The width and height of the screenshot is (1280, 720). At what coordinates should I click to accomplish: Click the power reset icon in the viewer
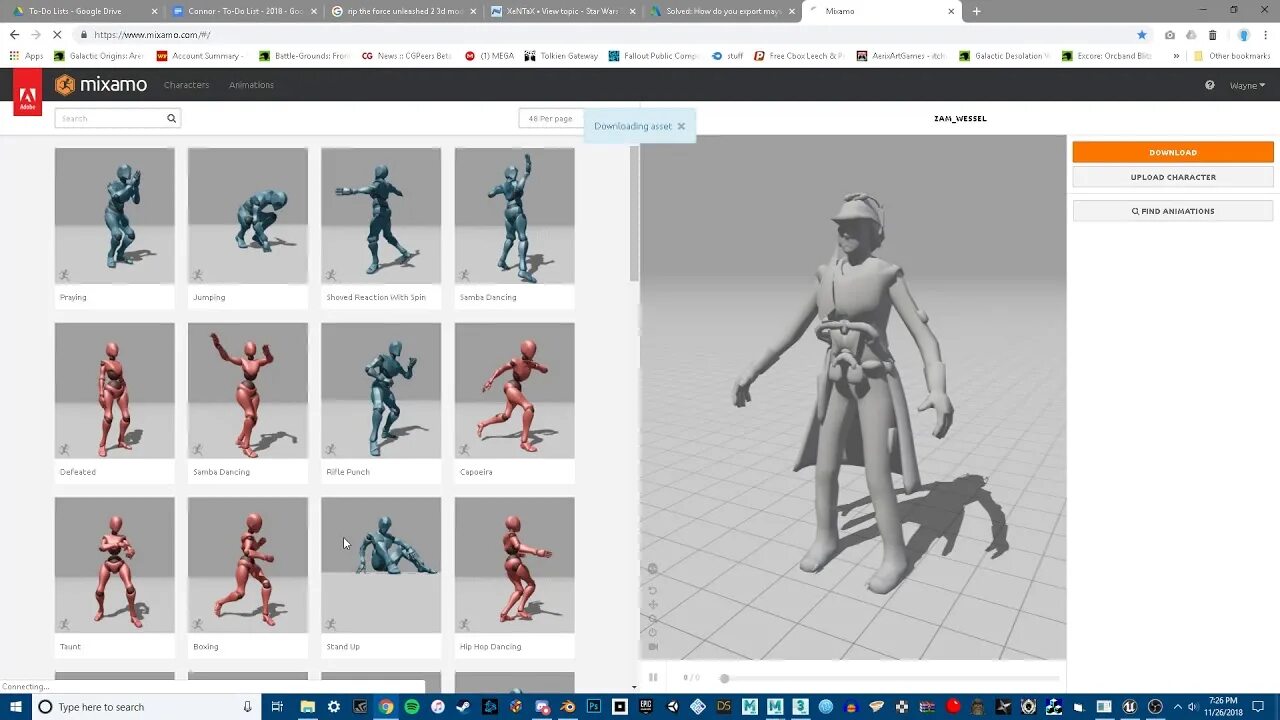coord(653,632)
